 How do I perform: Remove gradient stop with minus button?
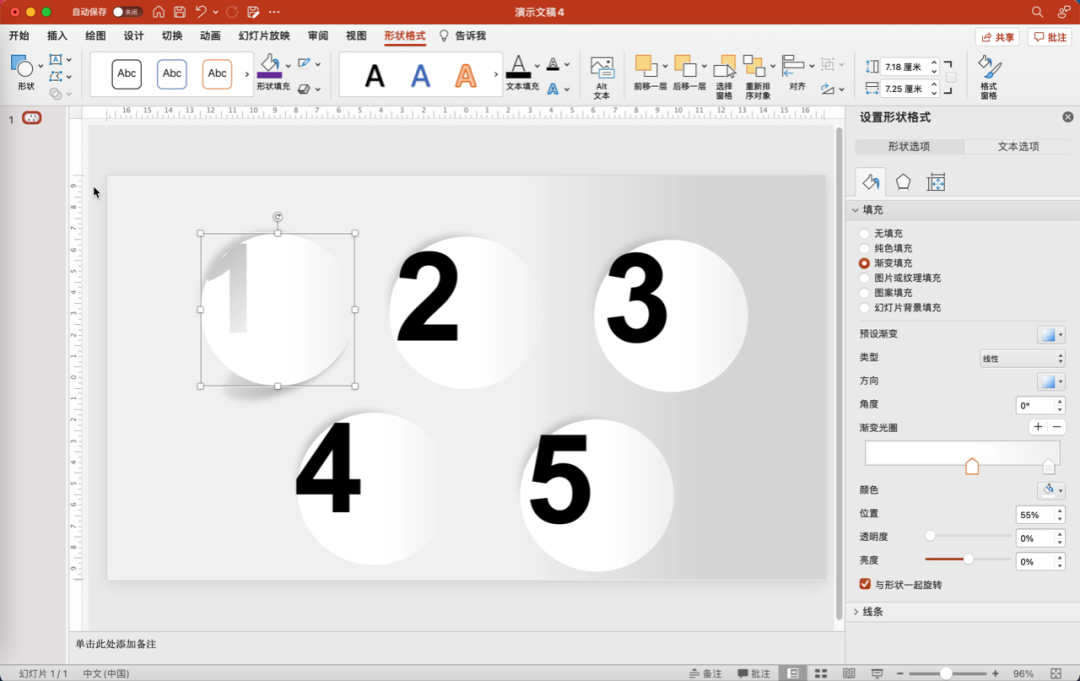click(1057, 427)
